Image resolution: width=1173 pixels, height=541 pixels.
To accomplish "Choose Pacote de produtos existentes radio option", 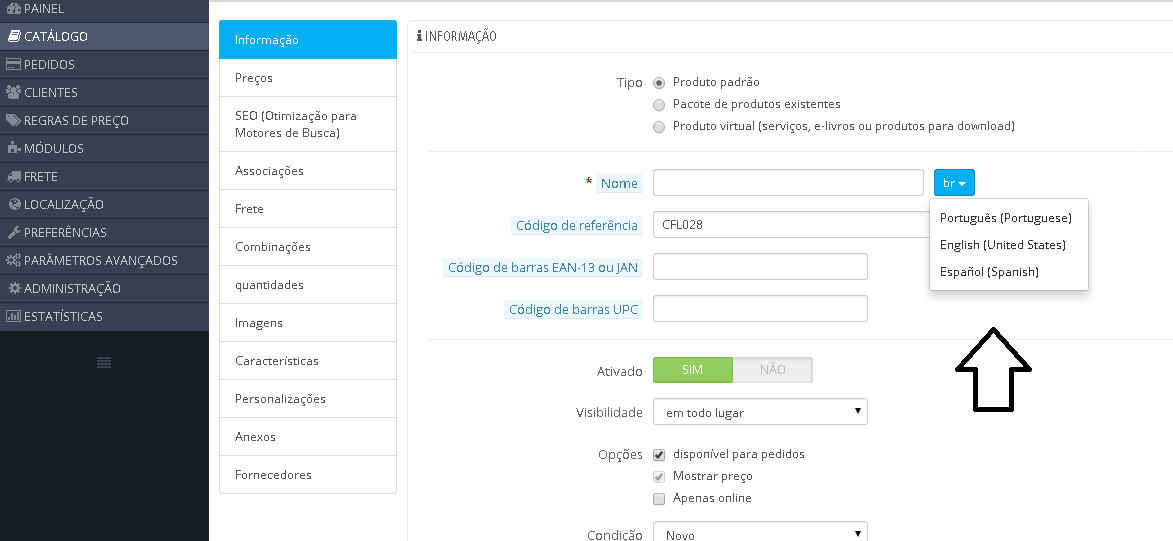I will [659, 105].
